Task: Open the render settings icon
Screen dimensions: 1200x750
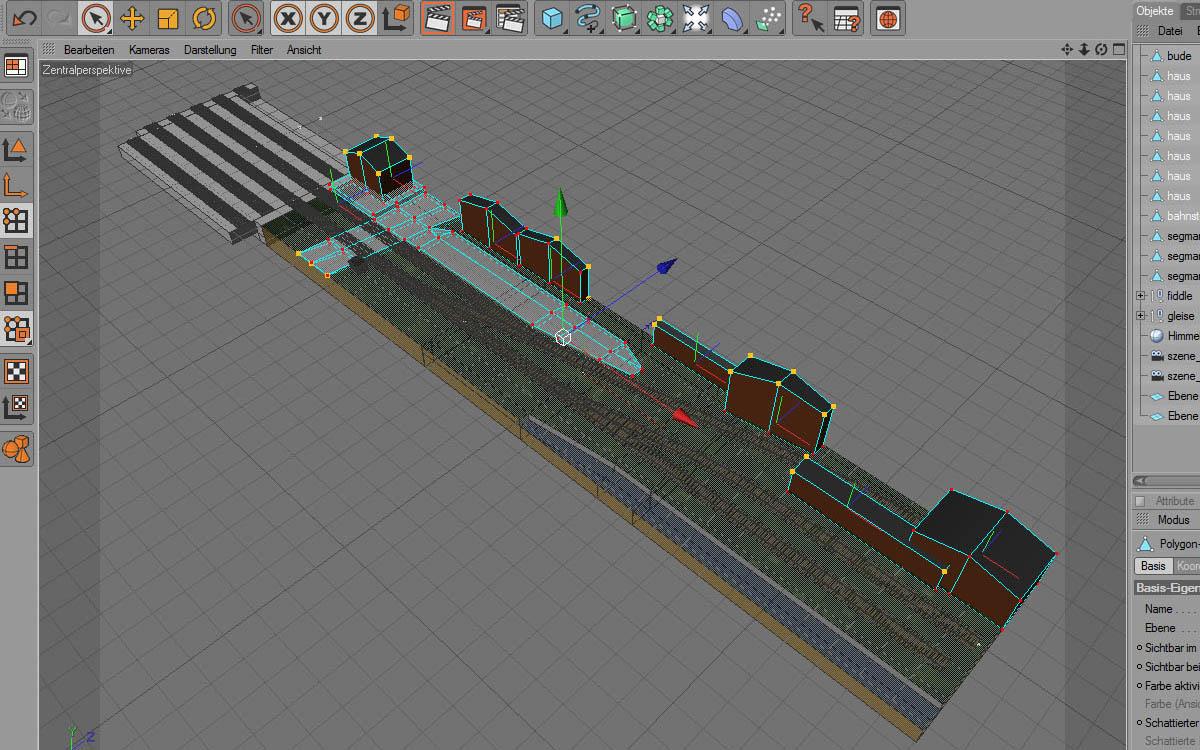Action: pyautogui.click(x=510, y=18)
